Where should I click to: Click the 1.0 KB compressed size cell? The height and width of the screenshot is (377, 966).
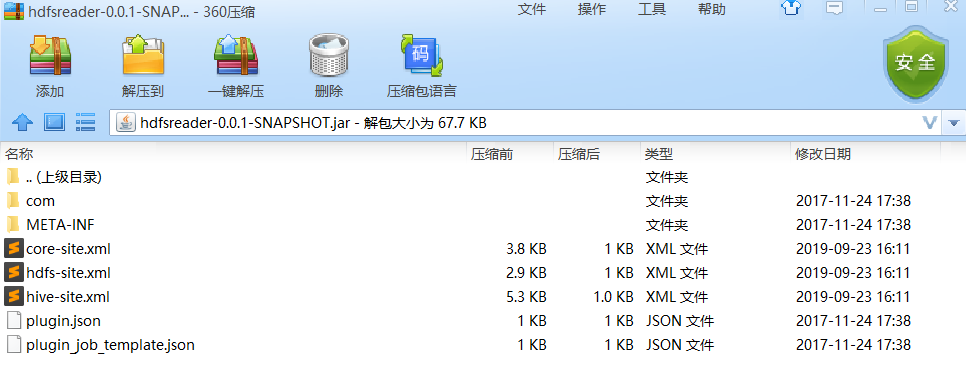click(613, 296)
